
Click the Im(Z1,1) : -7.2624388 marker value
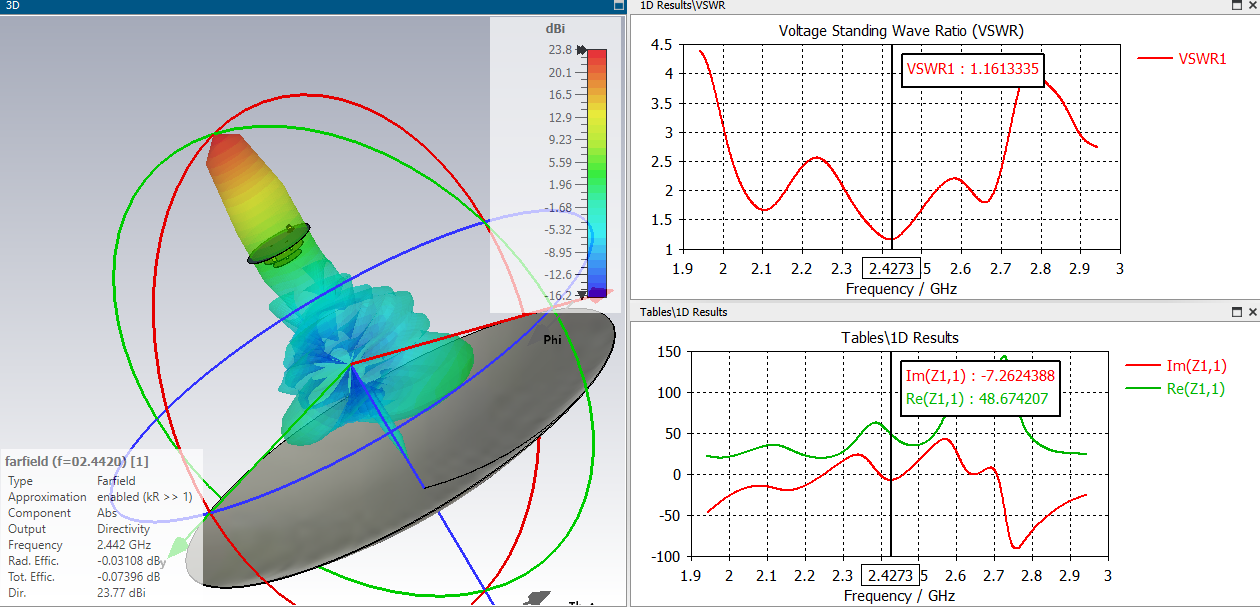pos(979,376)
